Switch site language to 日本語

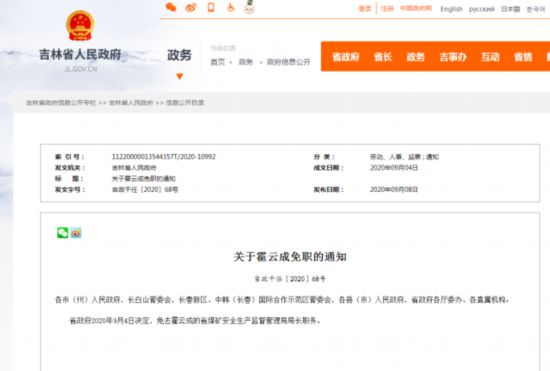(510, 9)
